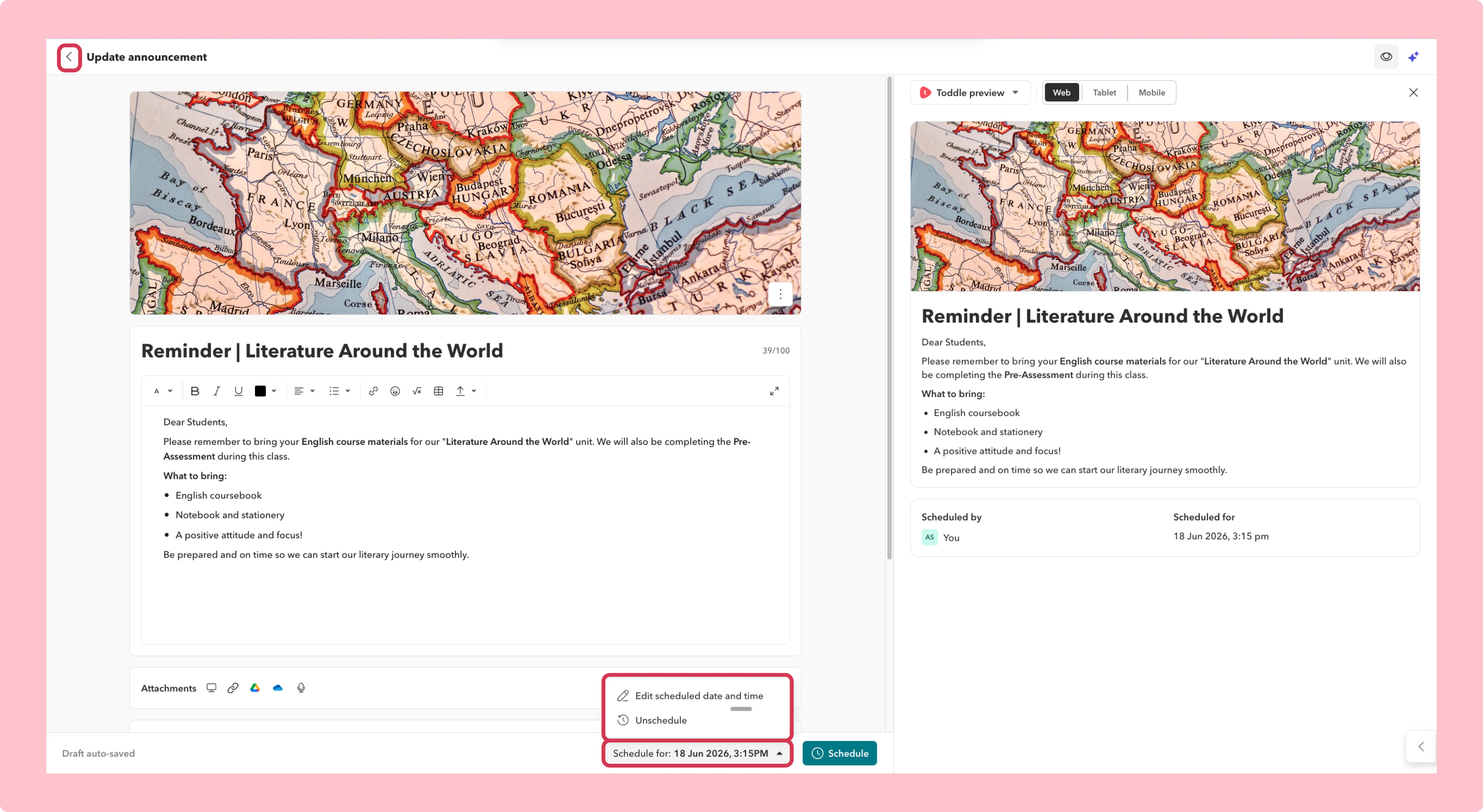The width and height of the screenshot is (1483, 812).
Task: Click the 'Scheduled for' label
Action: [1204, 517]
